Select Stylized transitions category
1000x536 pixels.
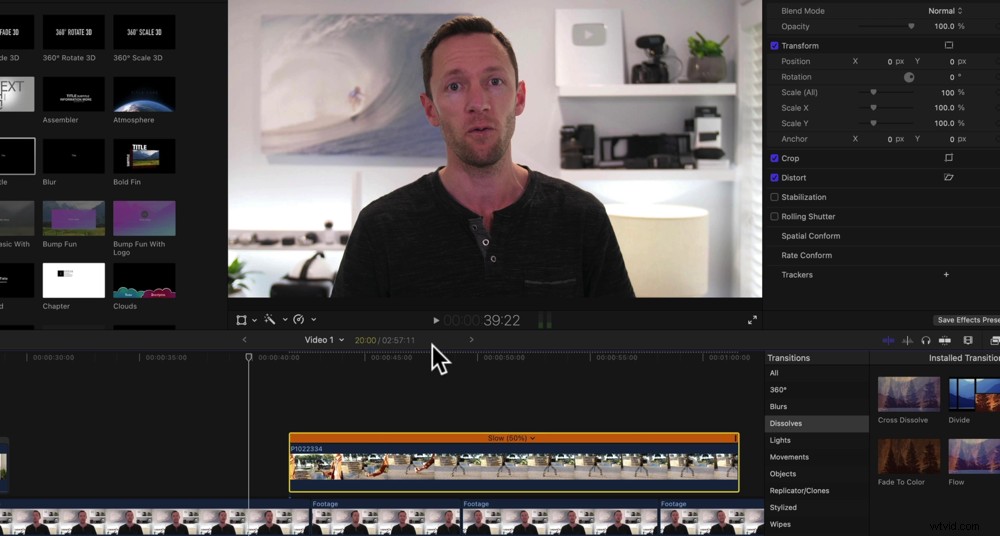point(816,507)
